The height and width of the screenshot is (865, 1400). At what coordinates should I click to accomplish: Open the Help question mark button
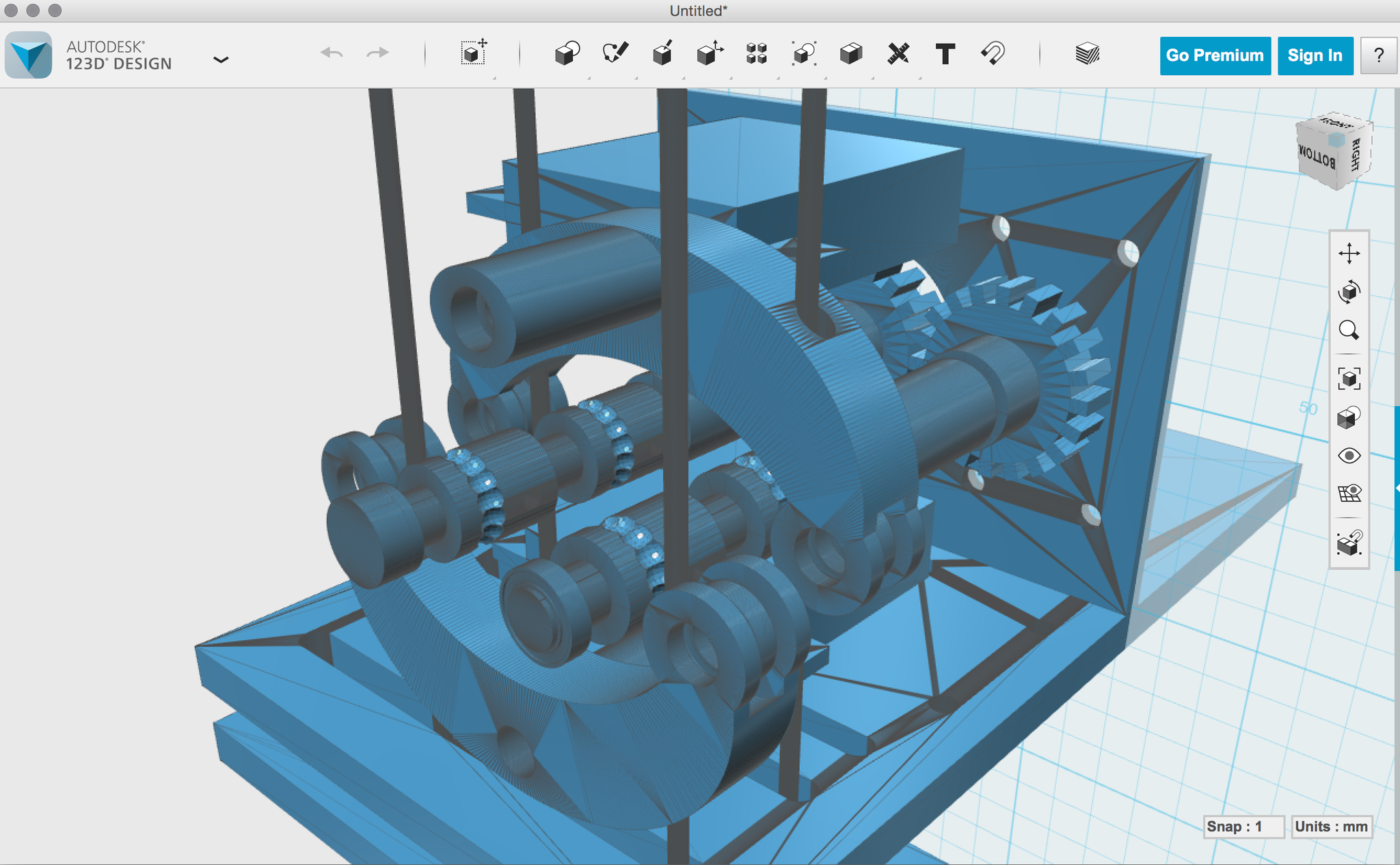click(1379, 55)
